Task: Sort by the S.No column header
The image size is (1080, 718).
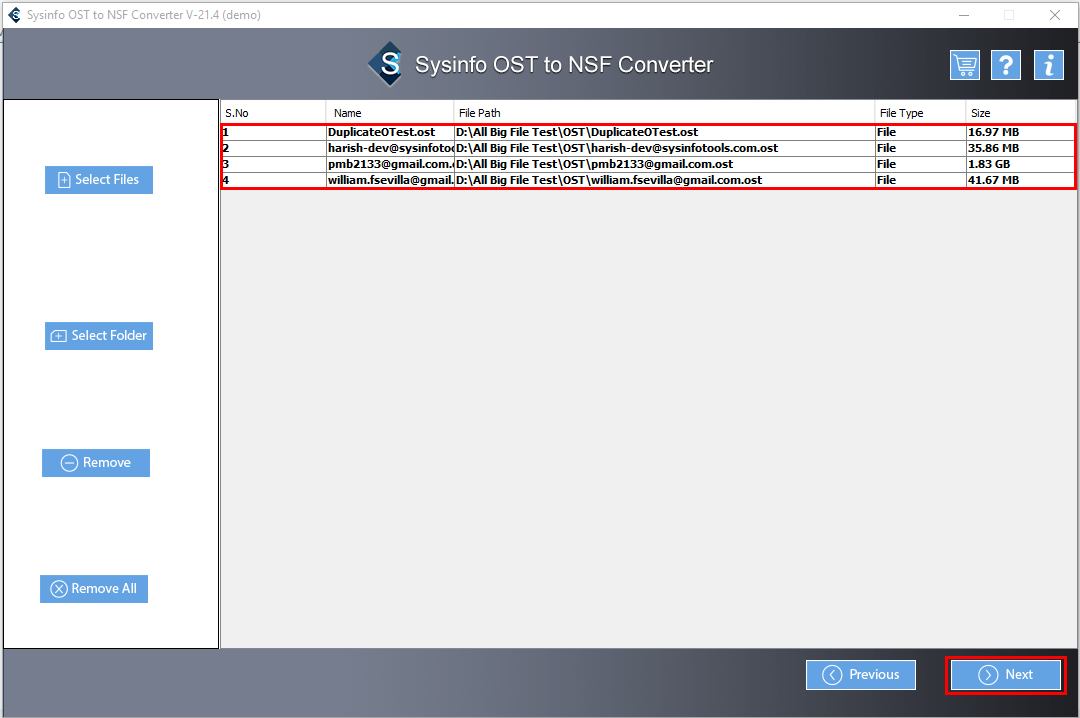Action: tap(273, 113)
